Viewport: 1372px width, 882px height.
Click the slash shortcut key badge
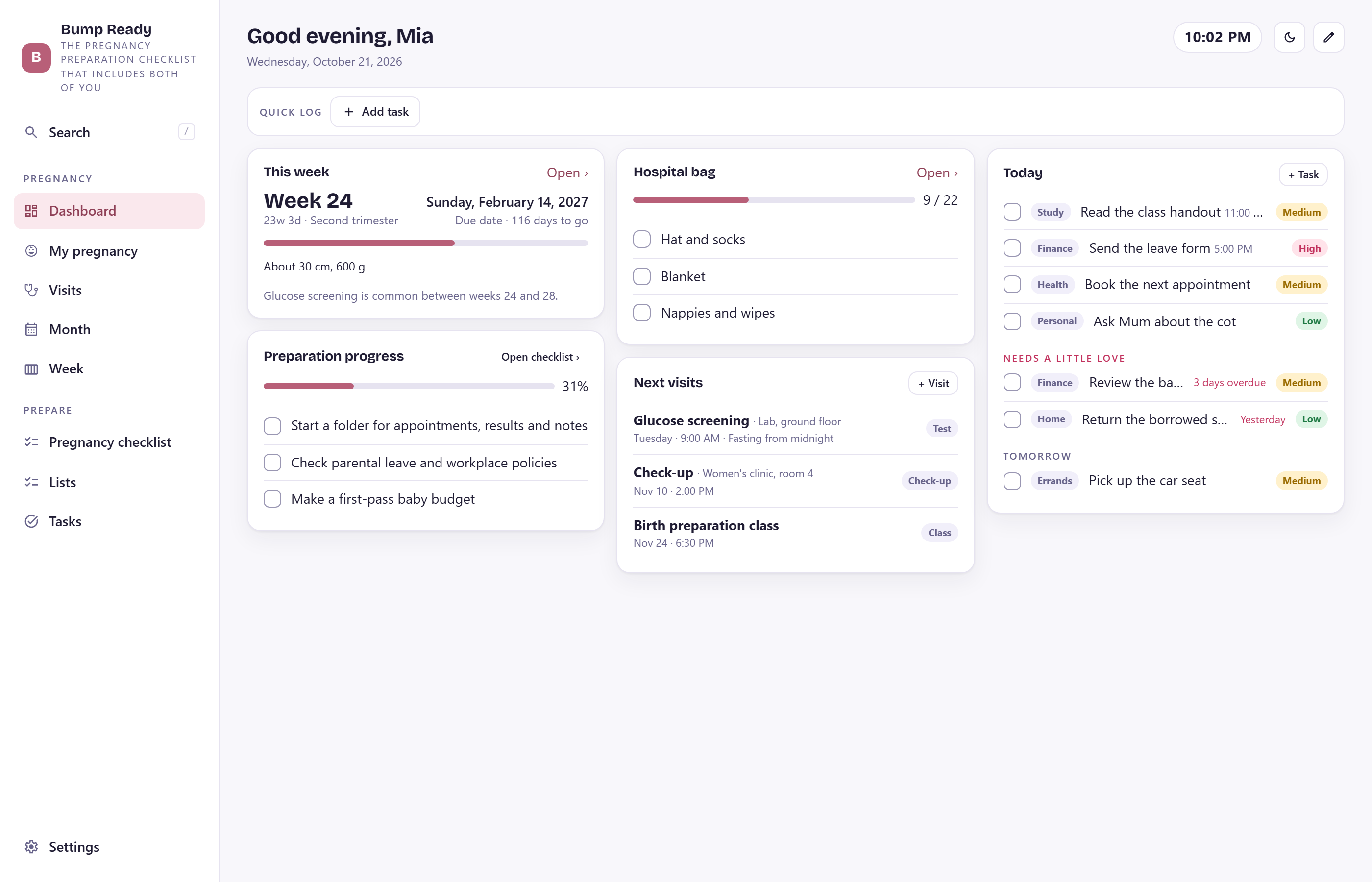point(187,132)
